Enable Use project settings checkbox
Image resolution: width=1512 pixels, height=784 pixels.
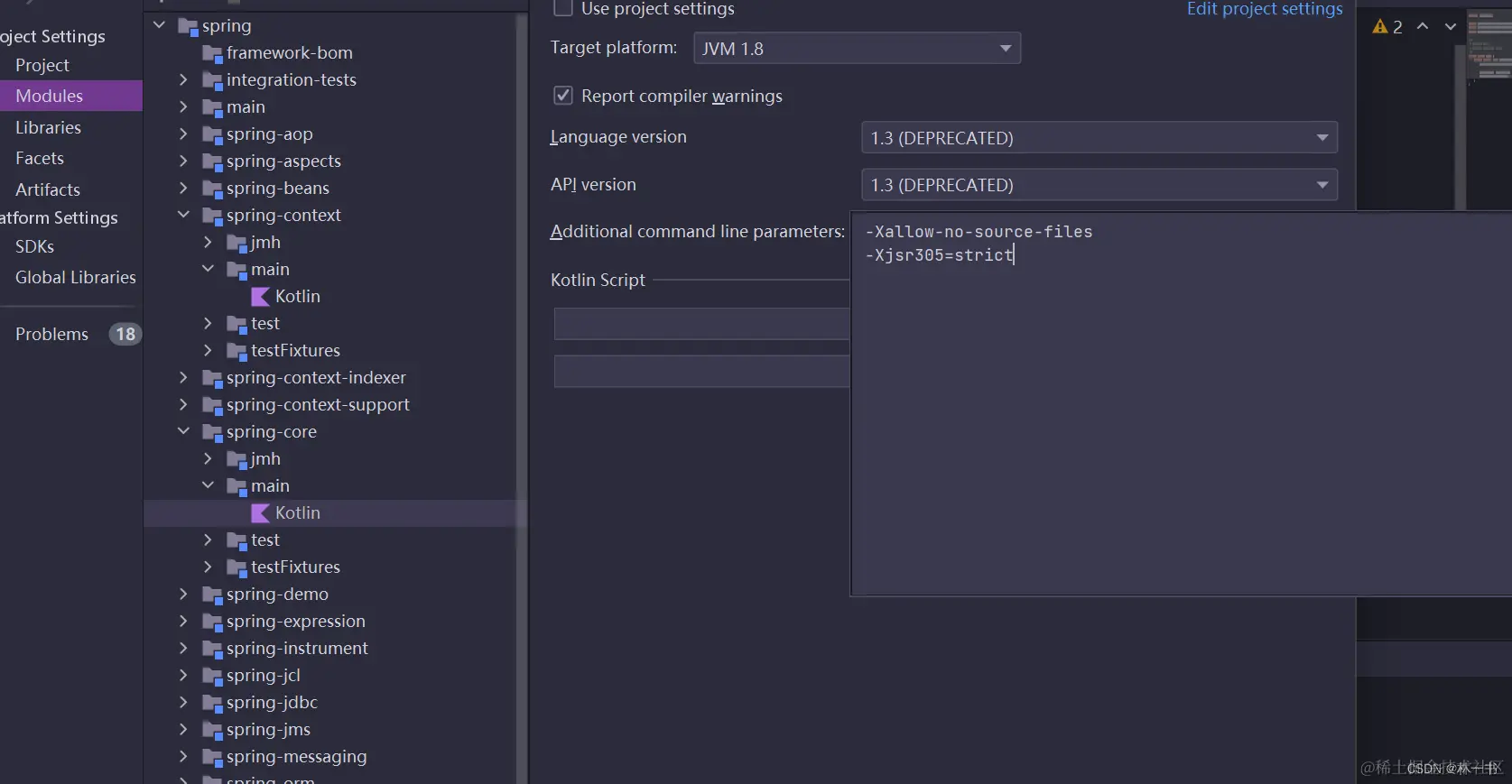(563, 8)
